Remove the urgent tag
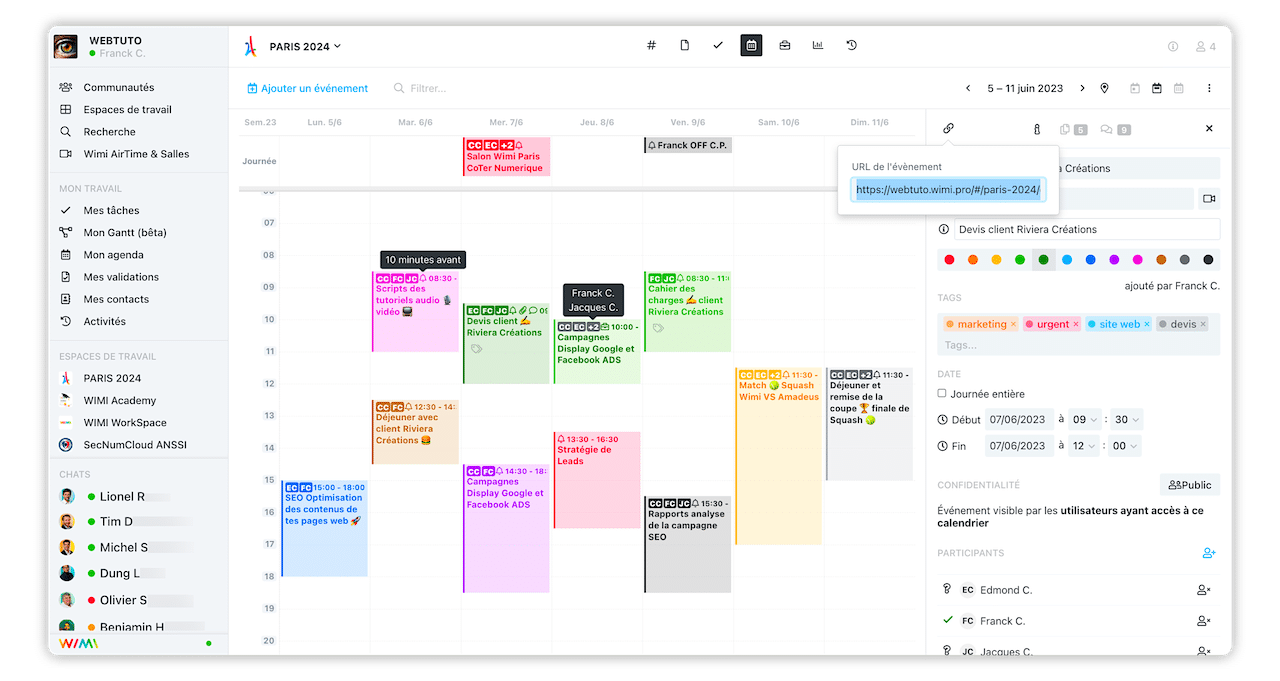 [x=1076, y=324]
